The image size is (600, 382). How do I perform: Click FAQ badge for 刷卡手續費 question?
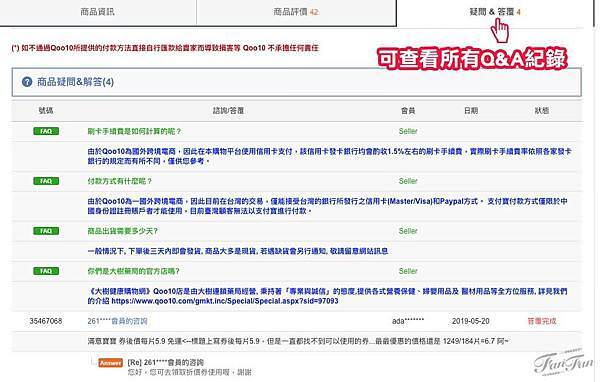pyautogui.click(x=46, y=131)
